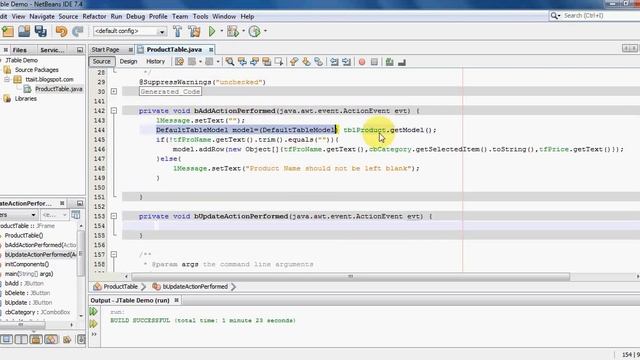Click the Redo arrow icon
The image size is (640, 360).
click(x=78, y=31)
